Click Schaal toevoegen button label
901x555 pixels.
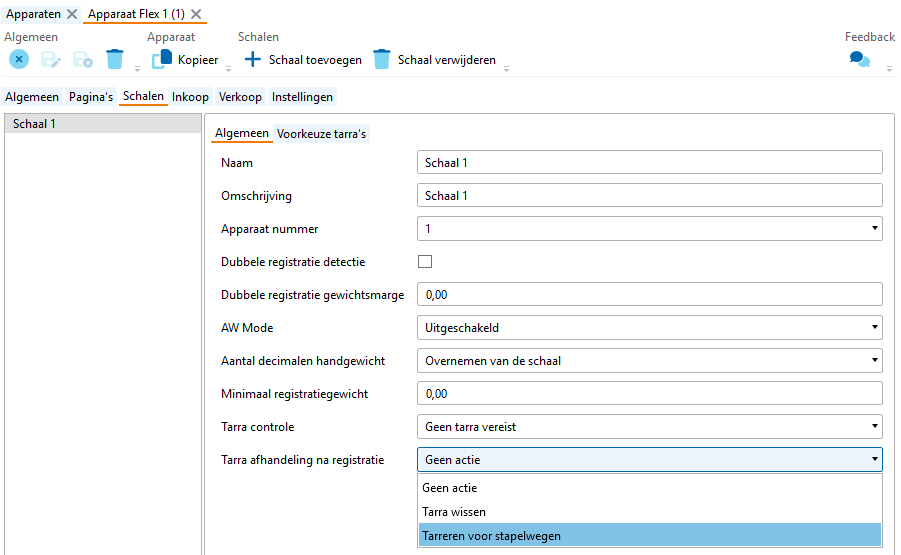tap(315, 60)
